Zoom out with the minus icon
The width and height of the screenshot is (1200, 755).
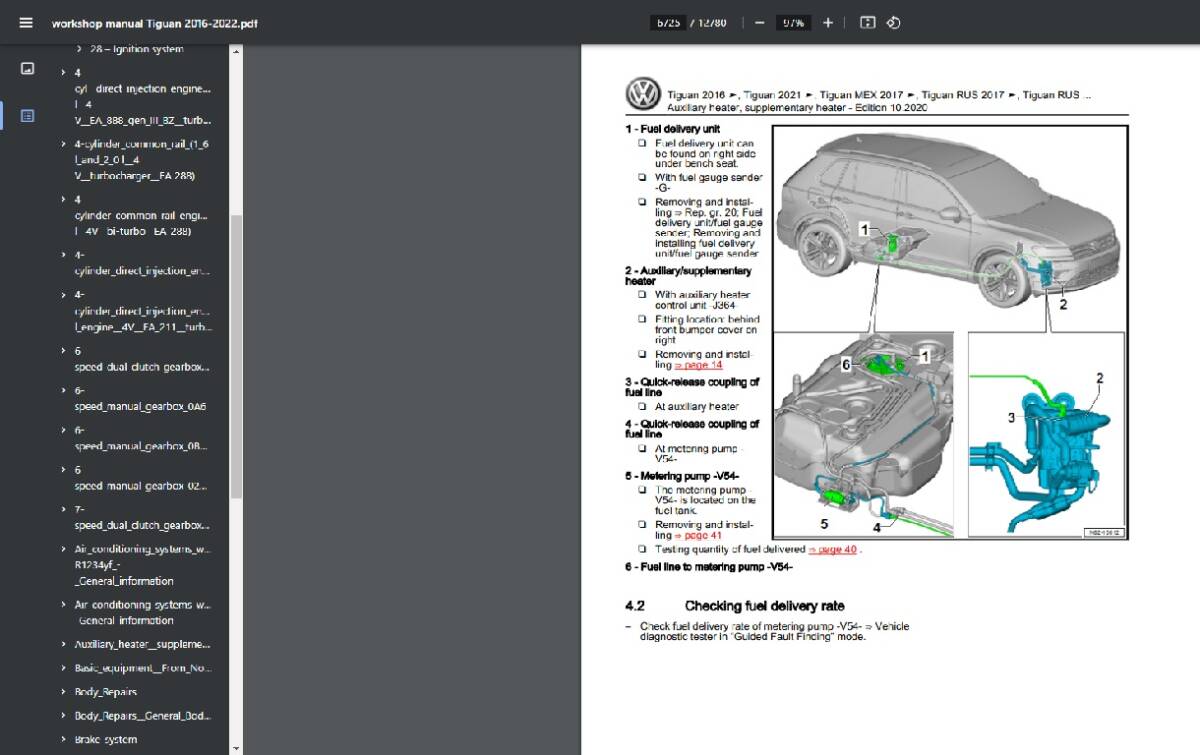point(760,22)
